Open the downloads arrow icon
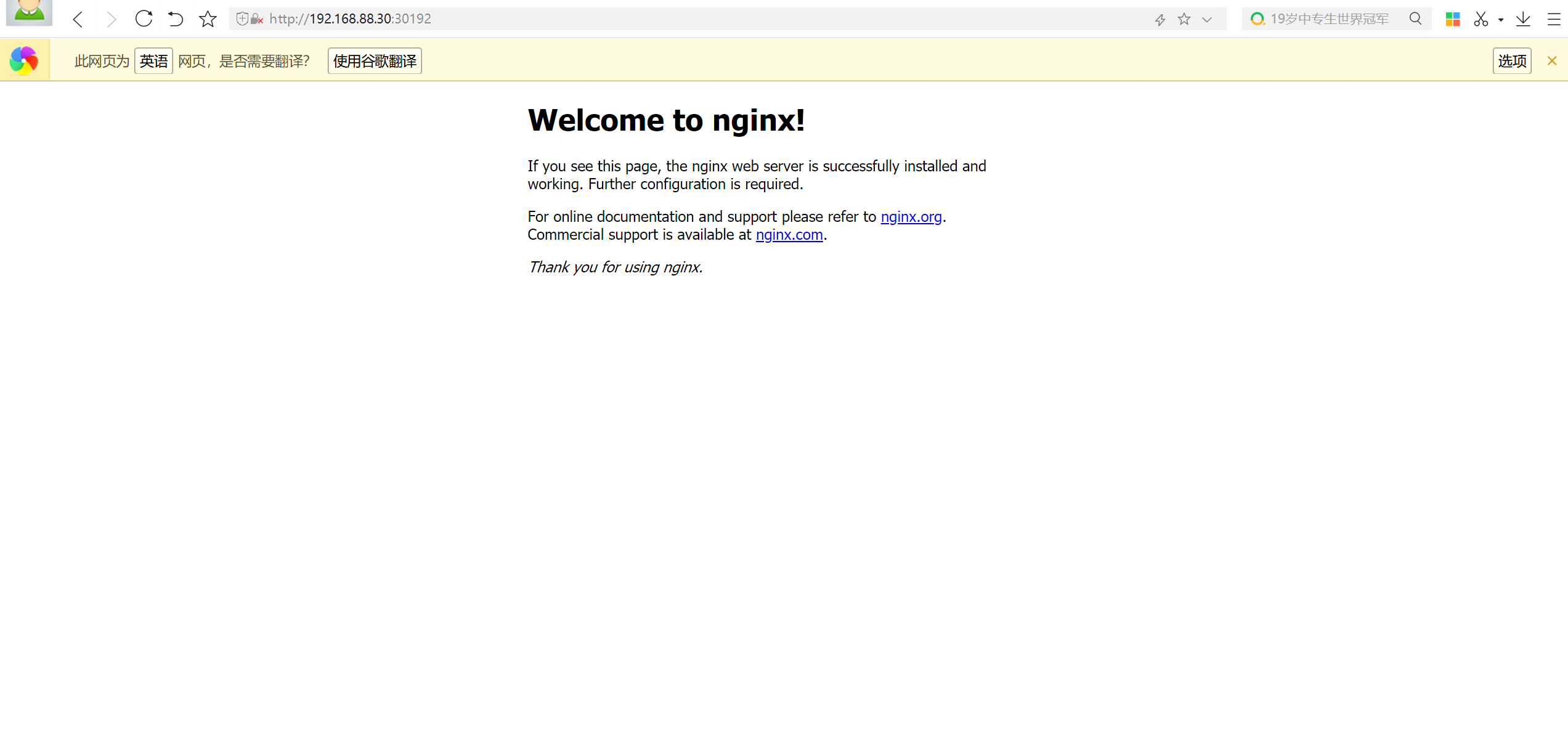Image resolution: width=1568 pixels, height=729 pixels. [x=1523, y=19]
